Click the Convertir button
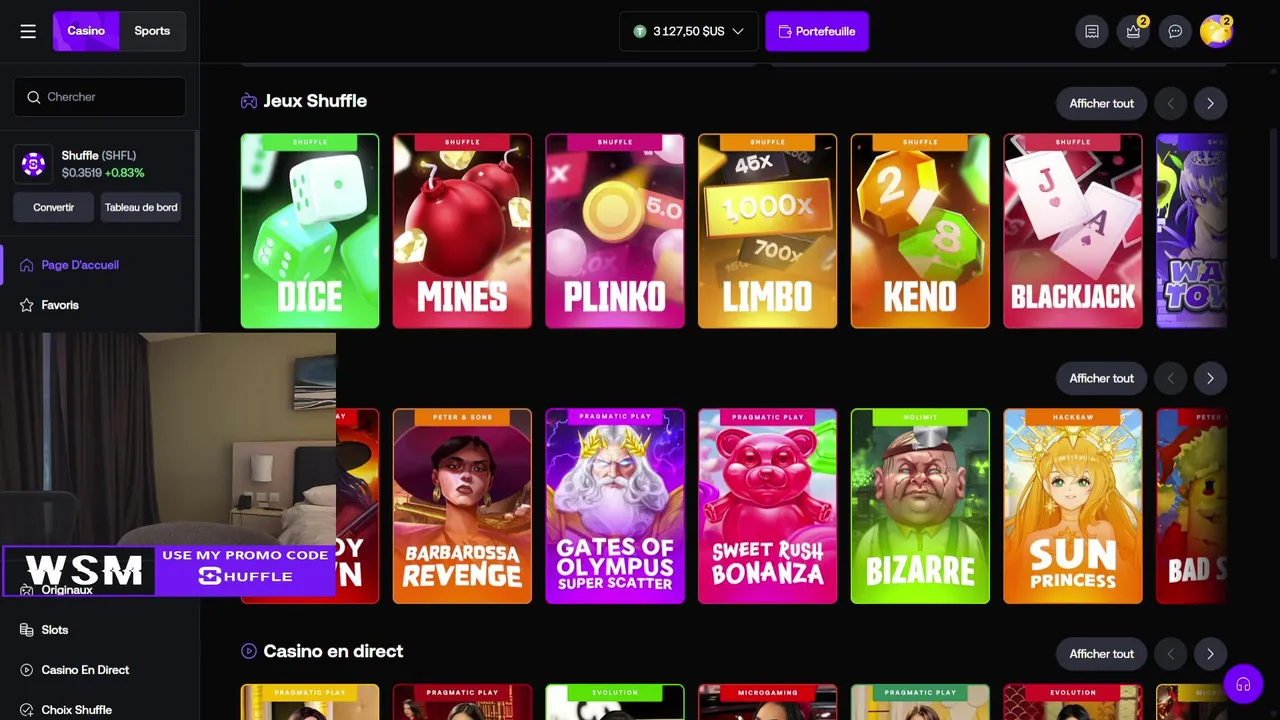This screenshot has height=720, width=1280. pos(54,207)
